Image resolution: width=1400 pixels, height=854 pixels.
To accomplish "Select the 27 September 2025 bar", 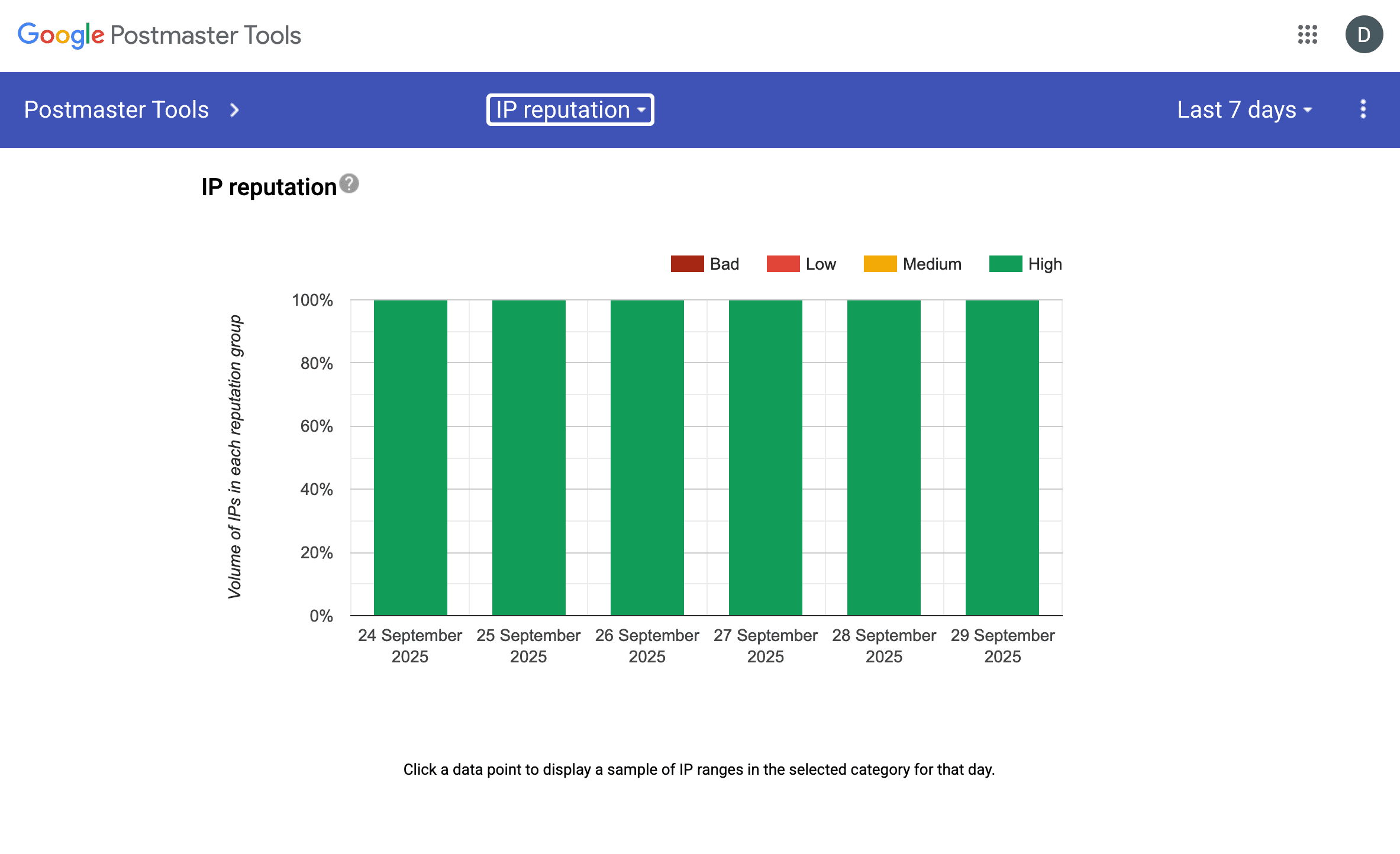I will click(765, 457).
